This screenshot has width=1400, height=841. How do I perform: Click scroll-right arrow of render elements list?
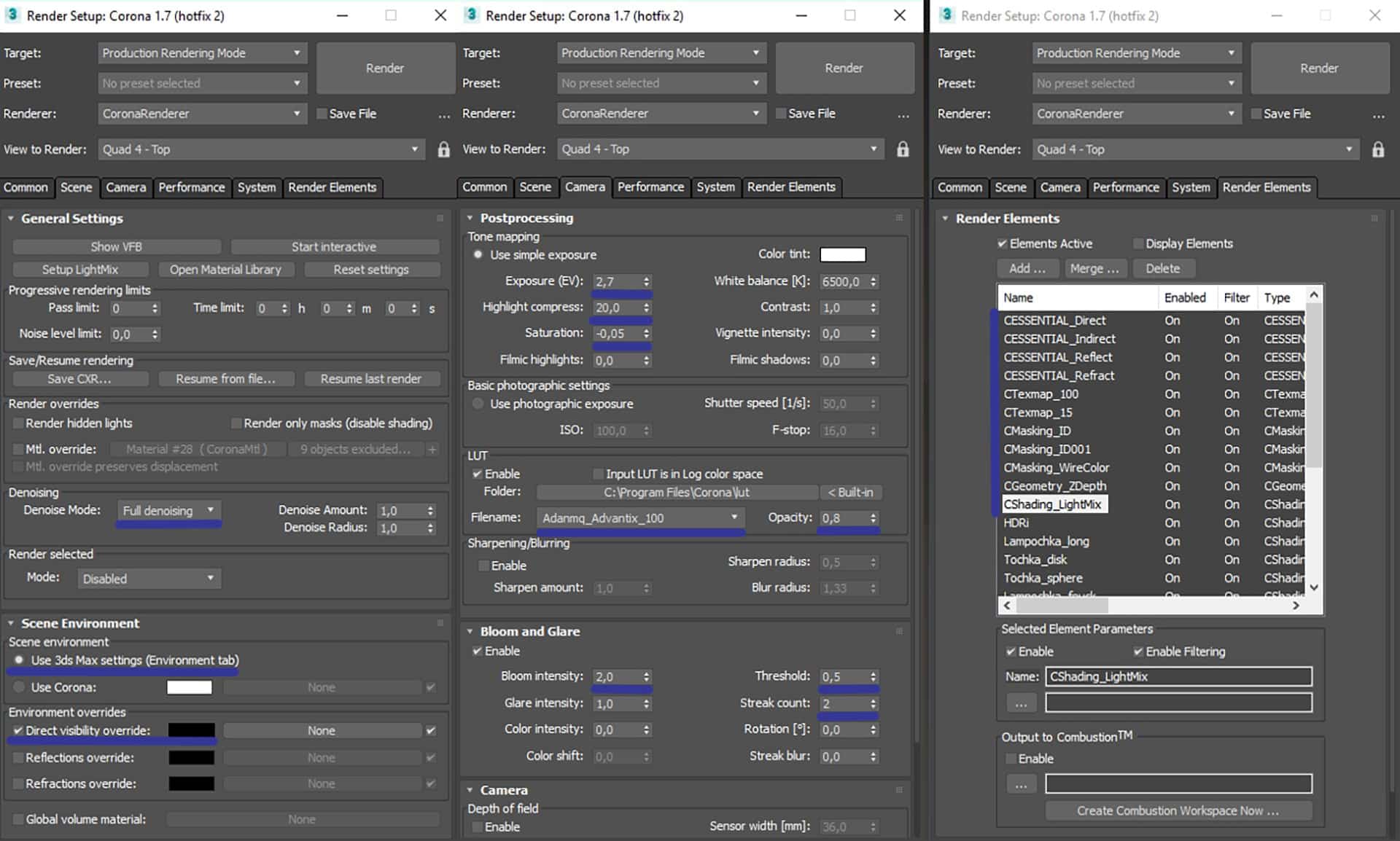point(1296,606)
